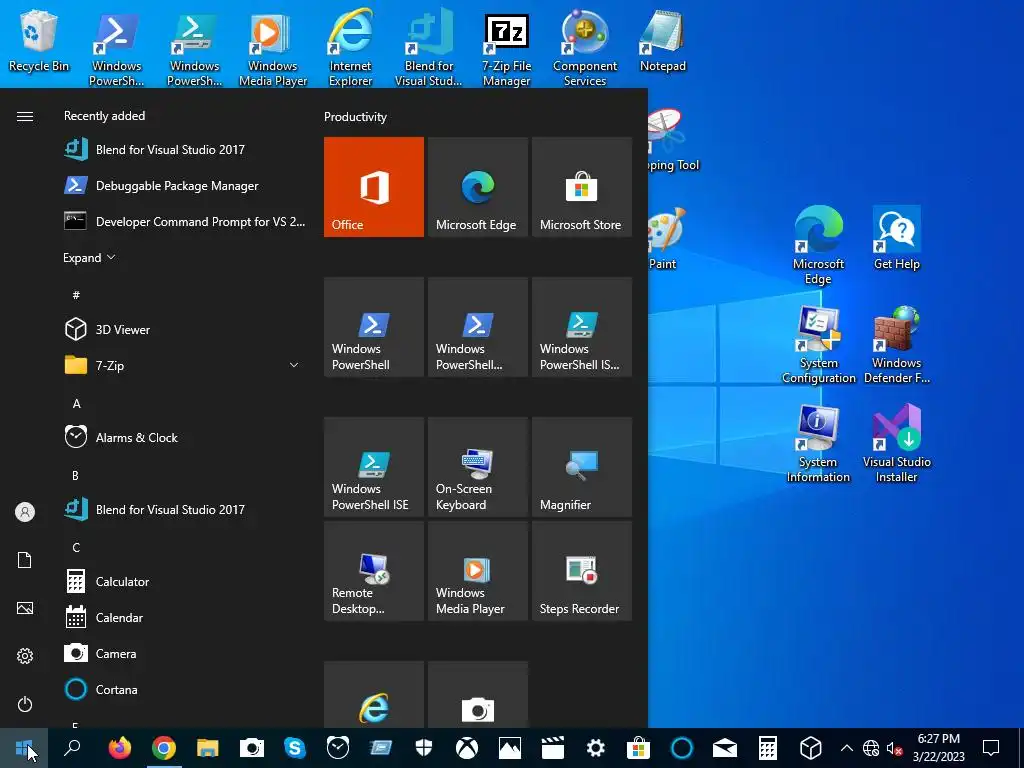Open Alarms & Clock from app list
The width and height of the screenshot is (1024, 768).
click(184, 438)
